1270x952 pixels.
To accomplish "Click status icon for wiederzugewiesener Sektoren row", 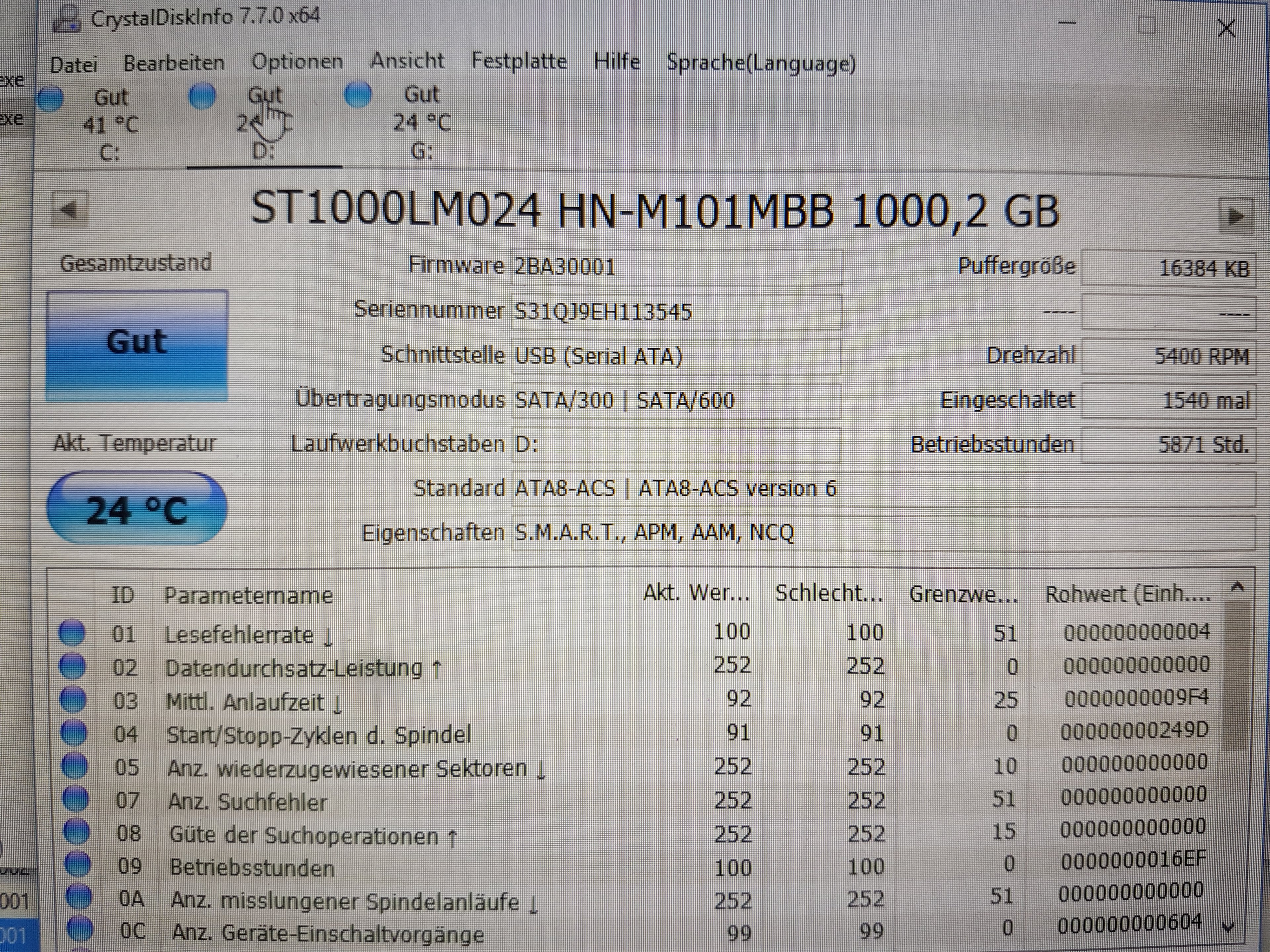I will [75, 766].
